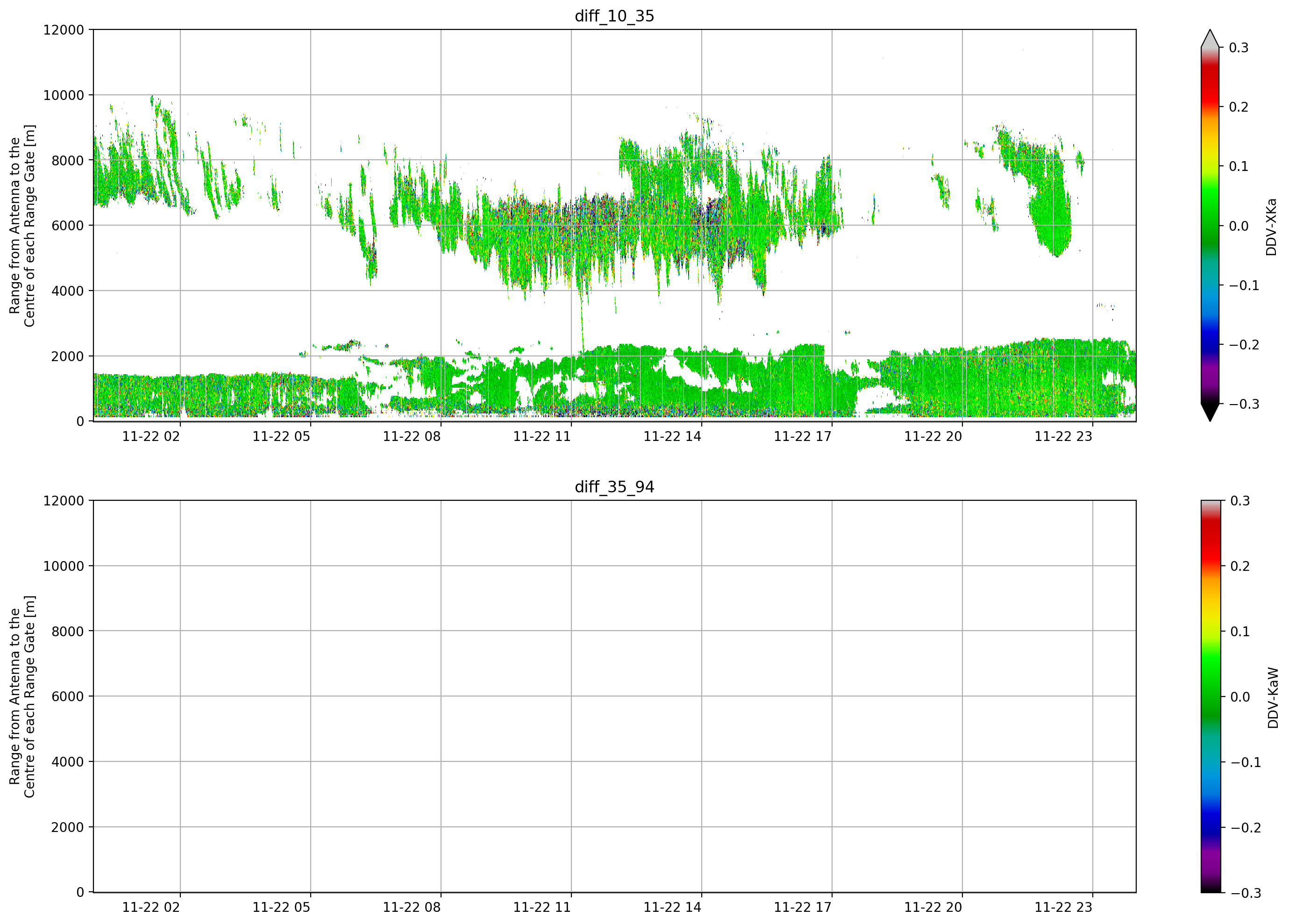Click the 11-22 20 time label under diff_10_35
This screenshot has height=924, width=1289.
(x=933, y=436)
